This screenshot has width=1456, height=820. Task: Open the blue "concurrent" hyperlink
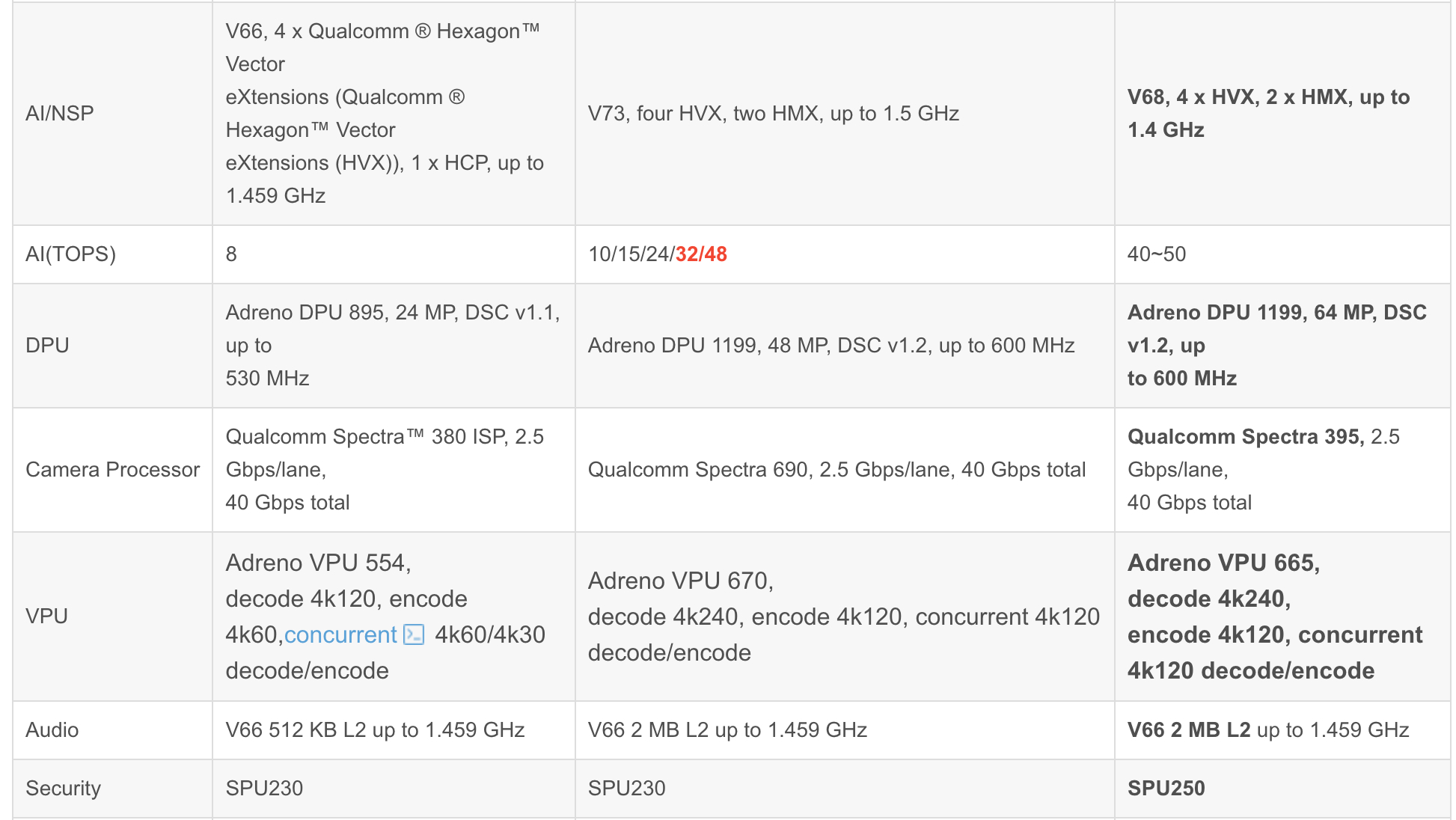340,634
